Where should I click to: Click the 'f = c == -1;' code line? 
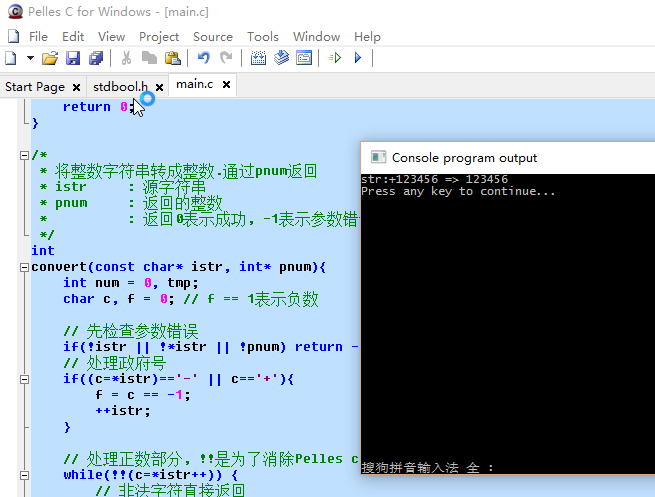[143, 395]
